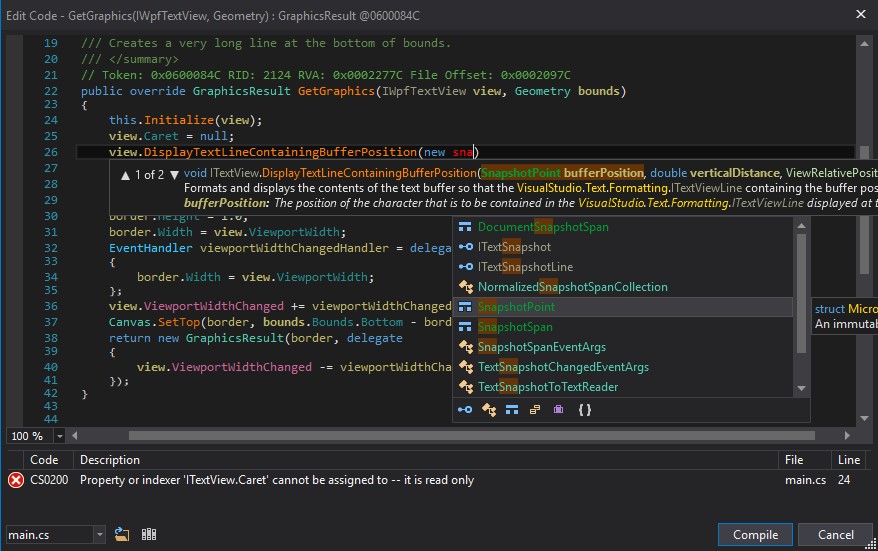Toggle the struct filter in completion list

[x=512, y=409]
